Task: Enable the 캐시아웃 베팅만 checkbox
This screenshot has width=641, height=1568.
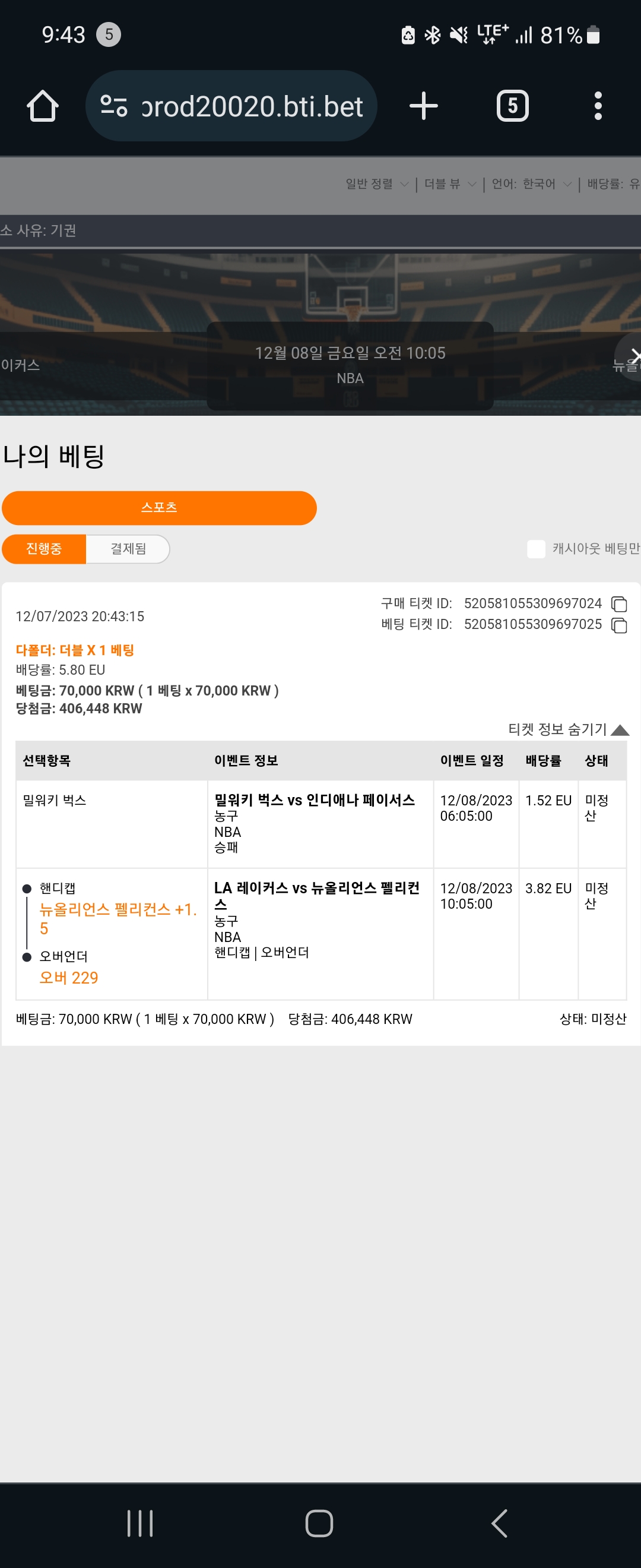Action: [x=536, y=549]
